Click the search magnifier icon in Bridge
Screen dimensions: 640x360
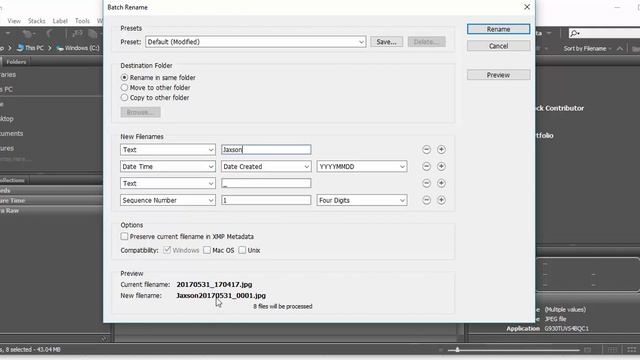[x=575, y=33]
